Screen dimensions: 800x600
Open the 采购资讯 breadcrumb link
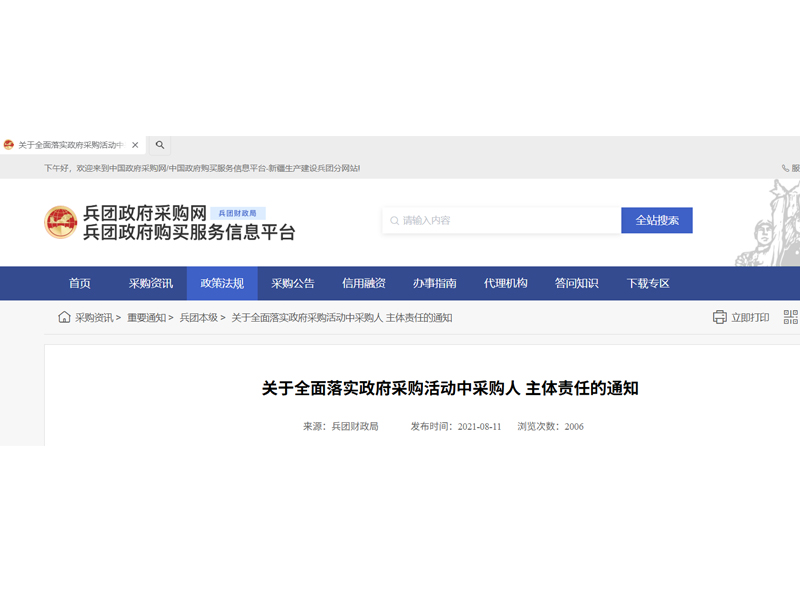(x=92, y=318)
